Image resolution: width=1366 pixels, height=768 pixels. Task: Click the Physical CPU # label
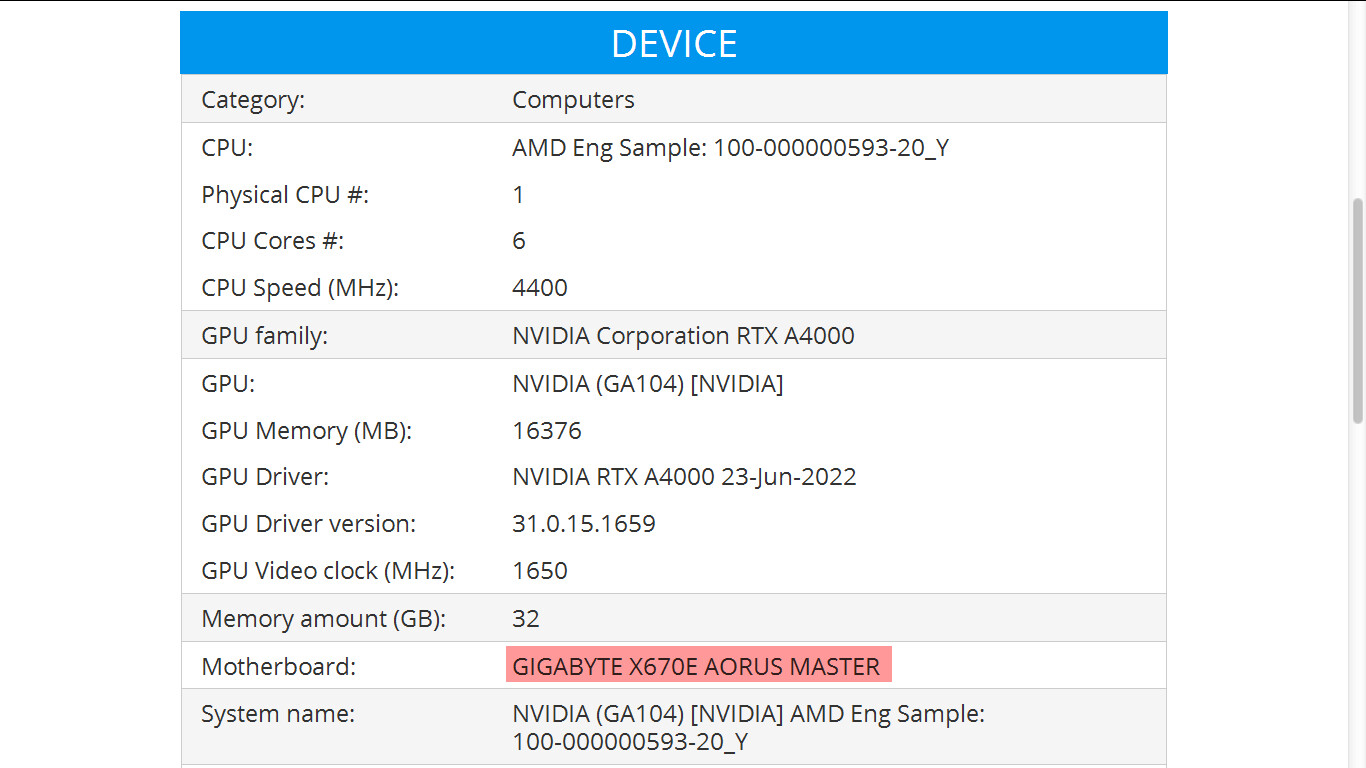tap(285, 194)
